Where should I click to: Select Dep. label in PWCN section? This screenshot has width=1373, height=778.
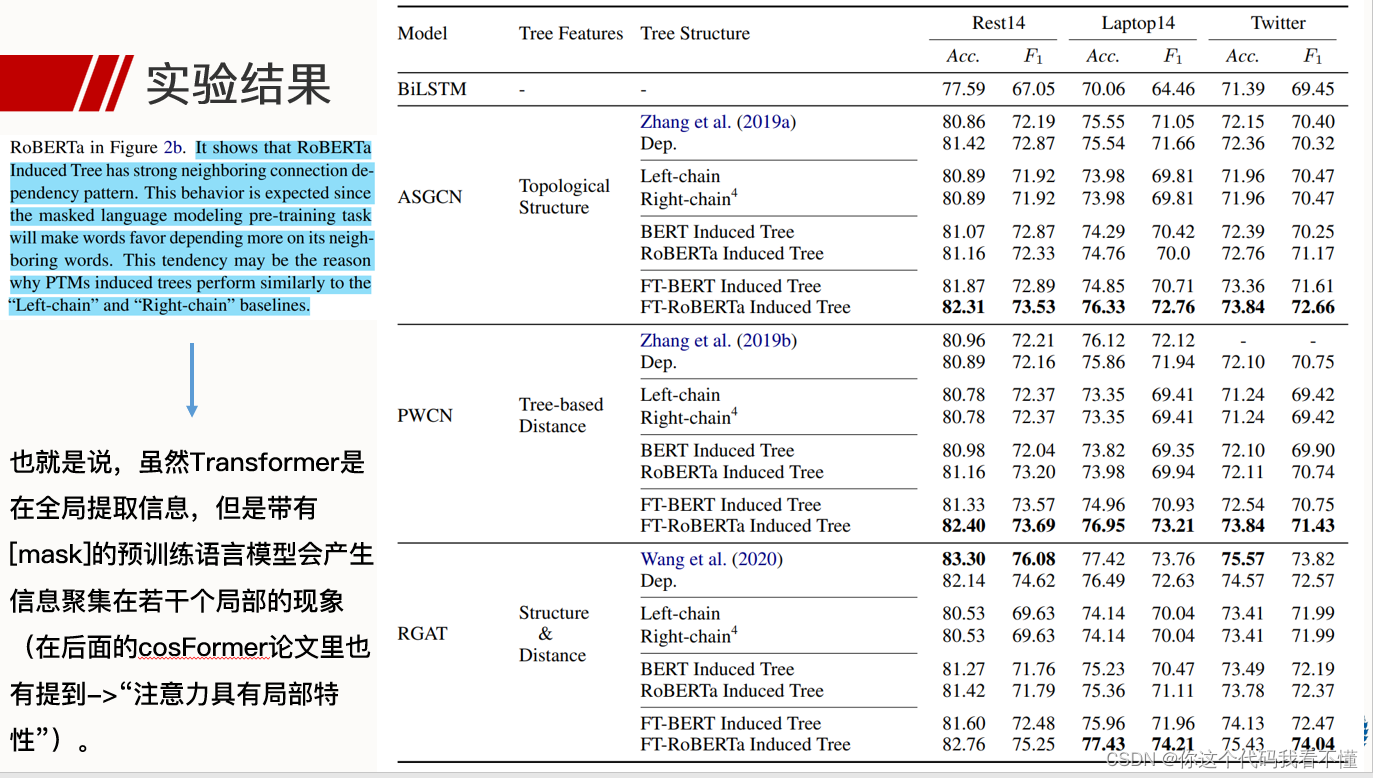click(658, 363)
